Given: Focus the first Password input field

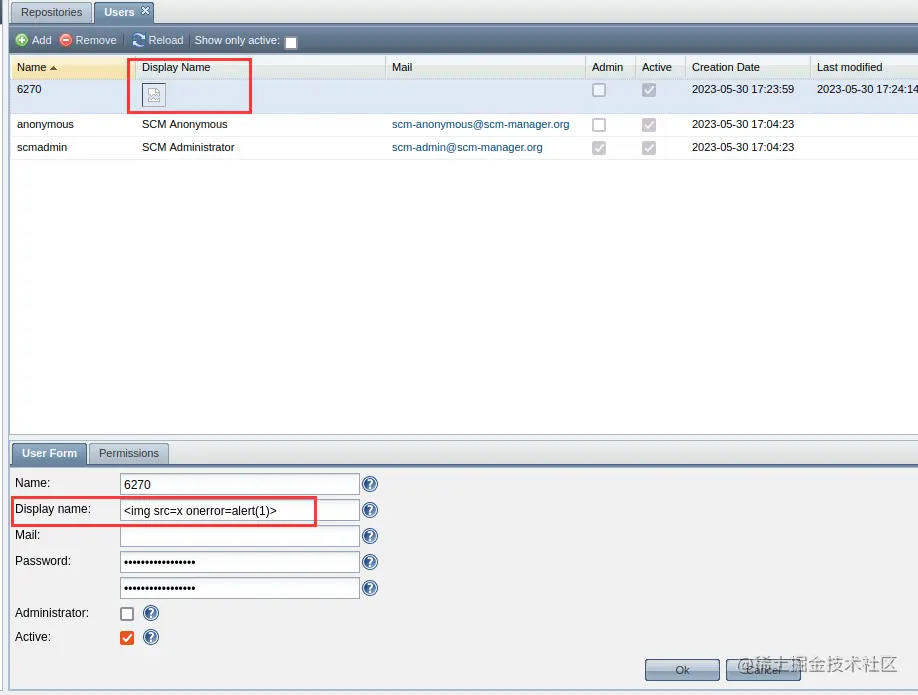Looking at the screenshot, I should coord(239,562).
